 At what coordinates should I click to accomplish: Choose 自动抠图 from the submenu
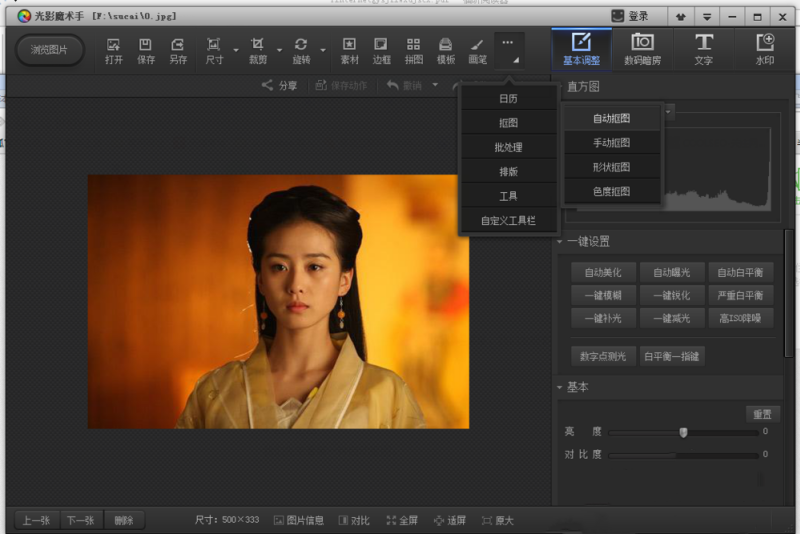click(611, 118)
